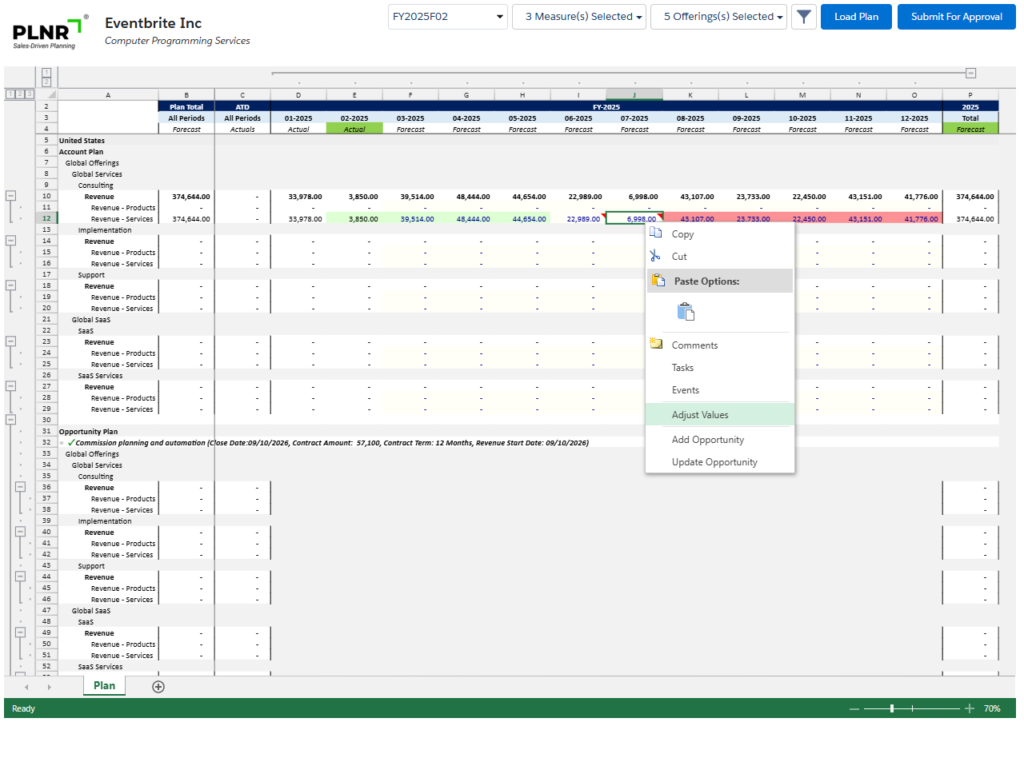Click the FY-2025 header band
This screenshot has width=1024, height=766.
[606, 106]
